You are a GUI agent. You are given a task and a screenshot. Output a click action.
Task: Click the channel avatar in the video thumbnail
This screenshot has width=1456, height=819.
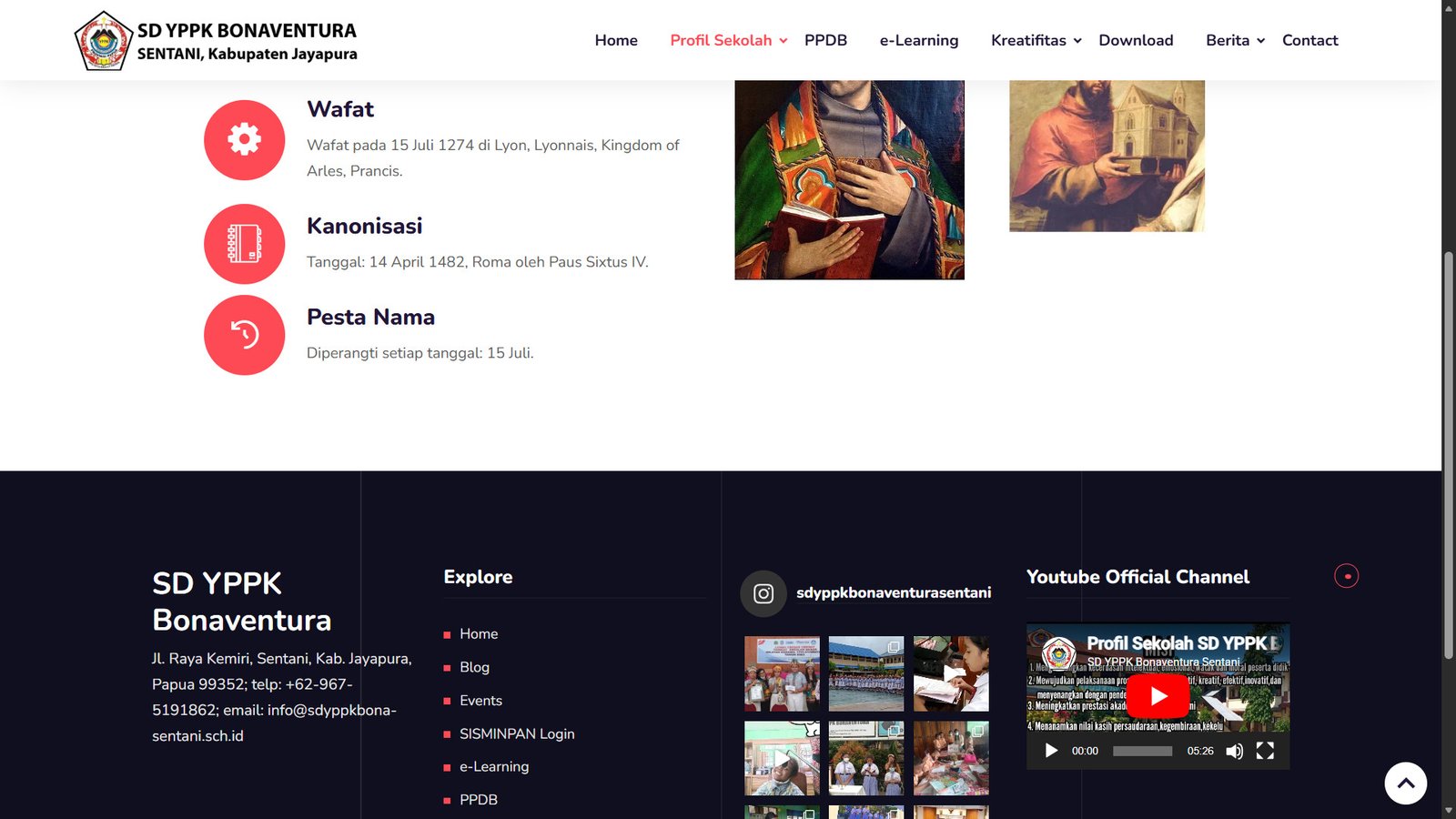1058,652
